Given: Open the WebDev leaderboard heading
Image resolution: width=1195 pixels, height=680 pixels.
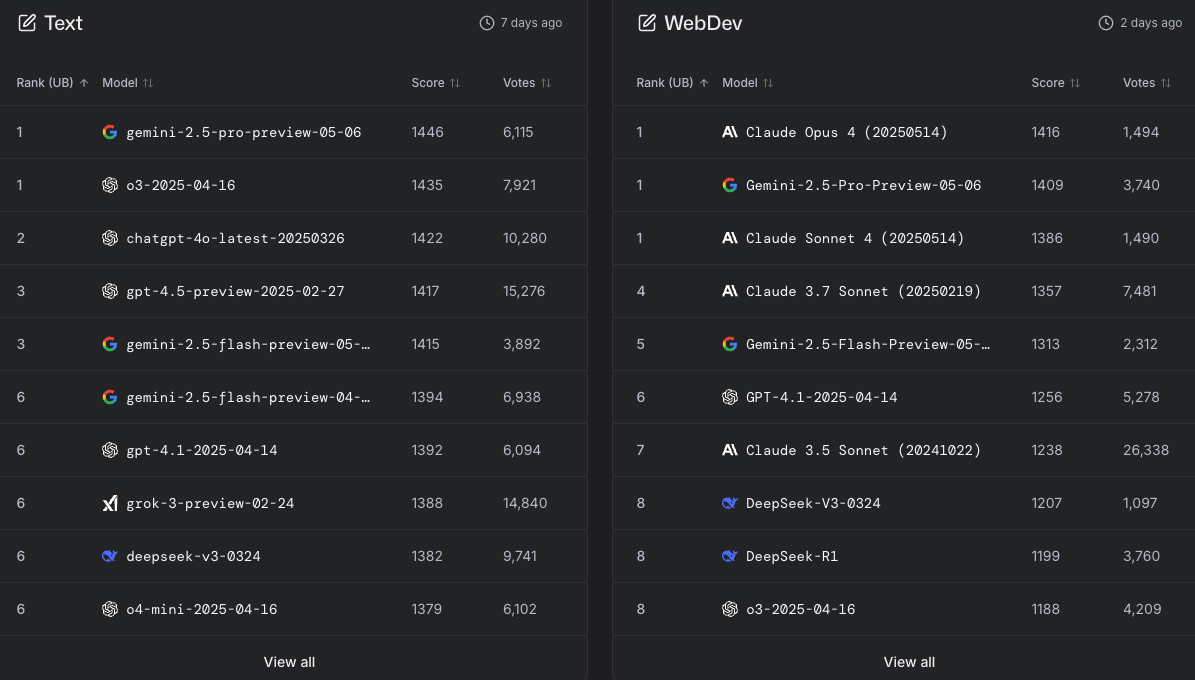Looking at the screenshot, I should click(703, 23).
